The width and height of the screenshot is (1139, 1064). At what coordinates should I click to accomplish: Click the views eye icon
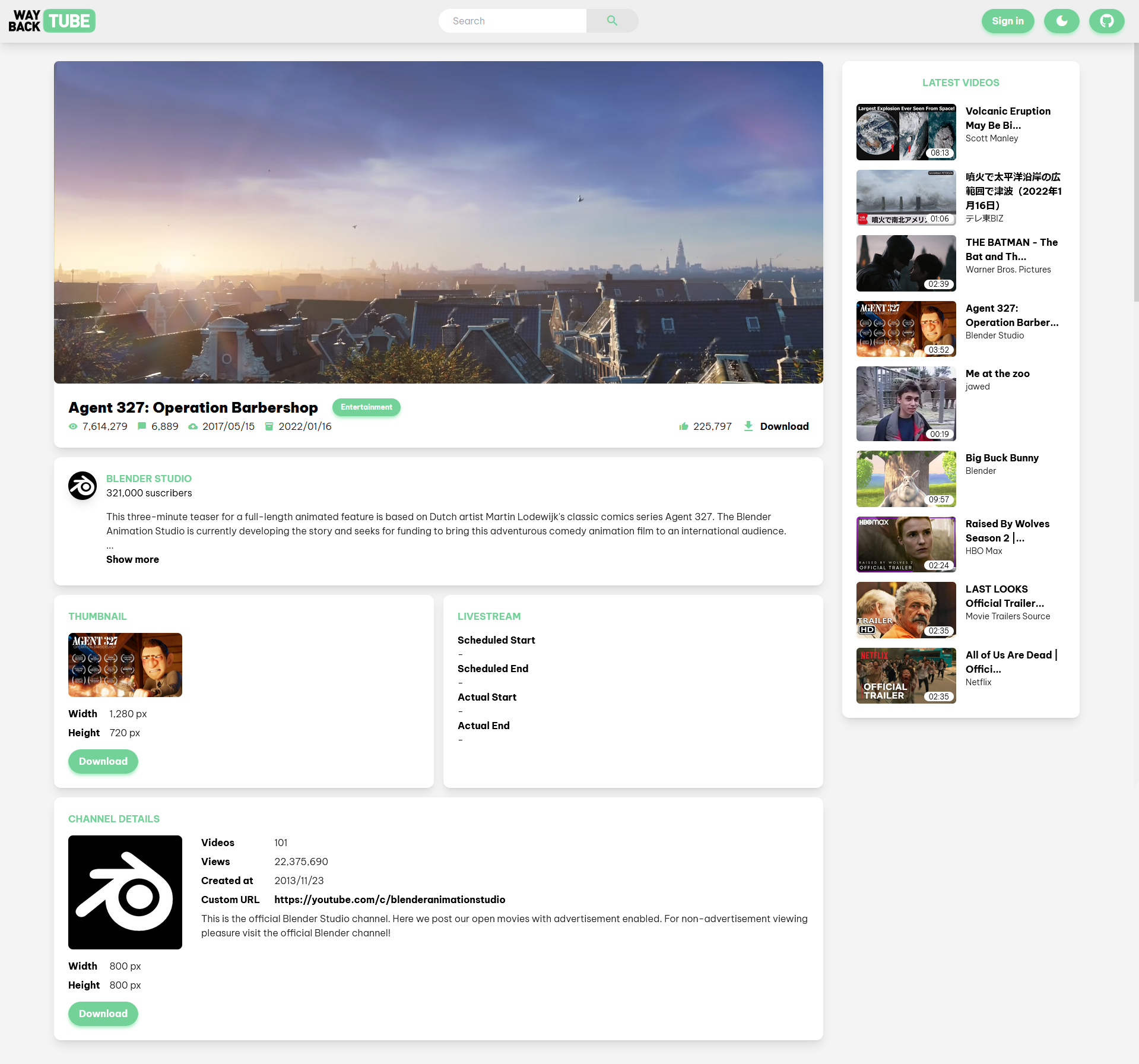pyautogui.click(x=73, y=426)
